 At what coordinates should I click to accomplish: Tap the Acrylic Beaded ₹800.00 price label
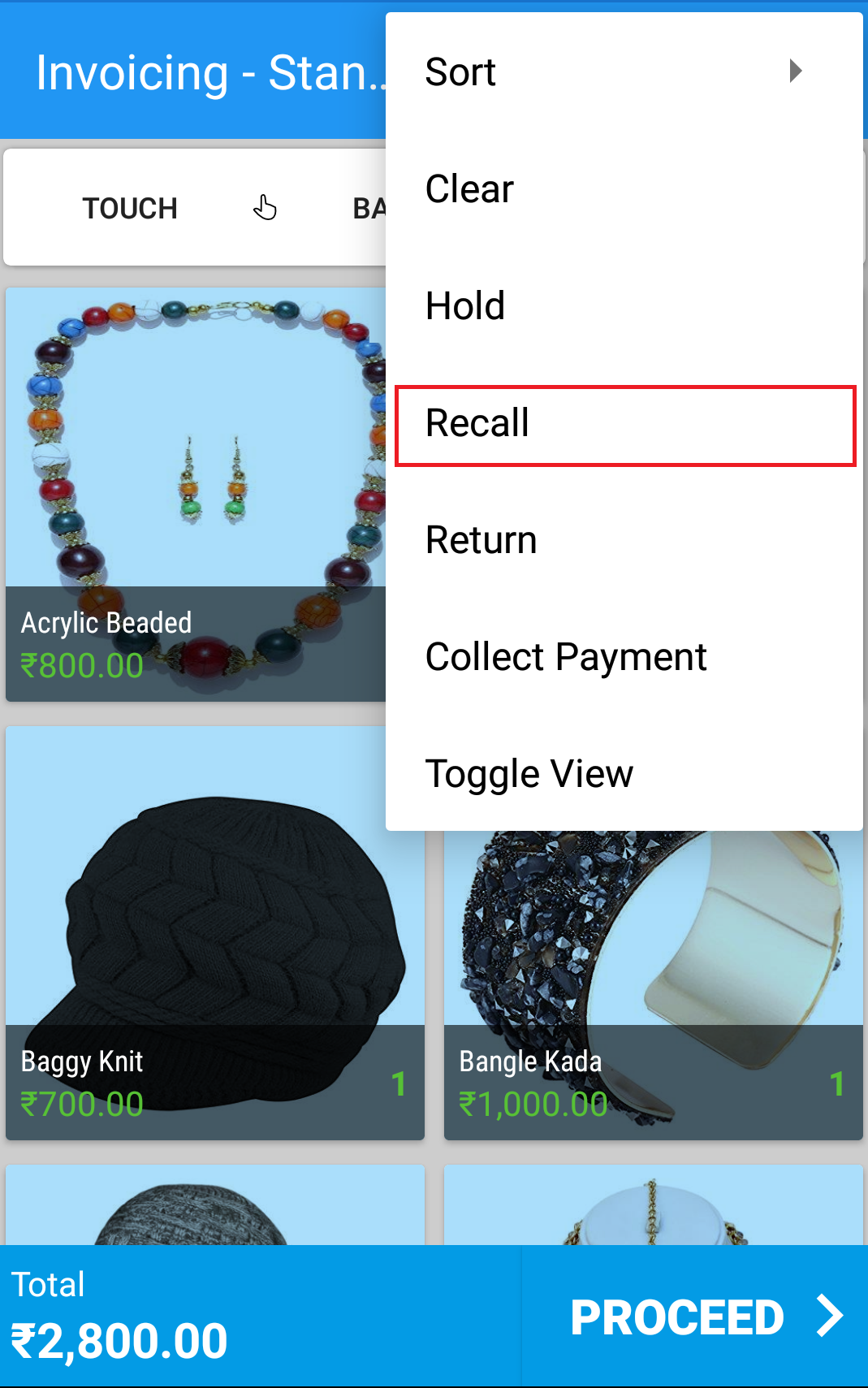coord(82,665)
